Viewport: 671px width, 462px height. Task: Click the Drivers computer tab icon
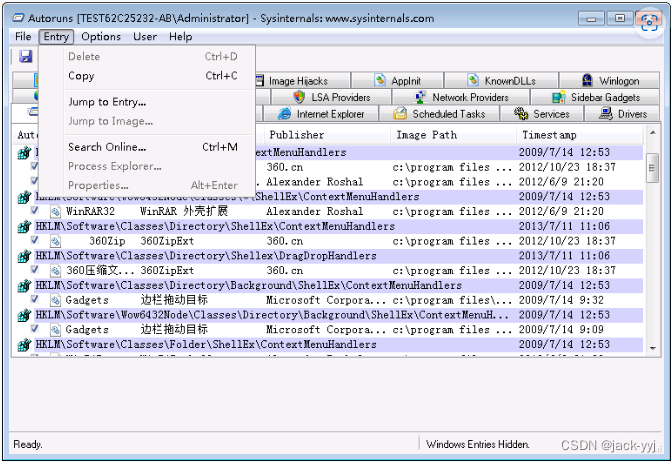[x=606, y=113]
